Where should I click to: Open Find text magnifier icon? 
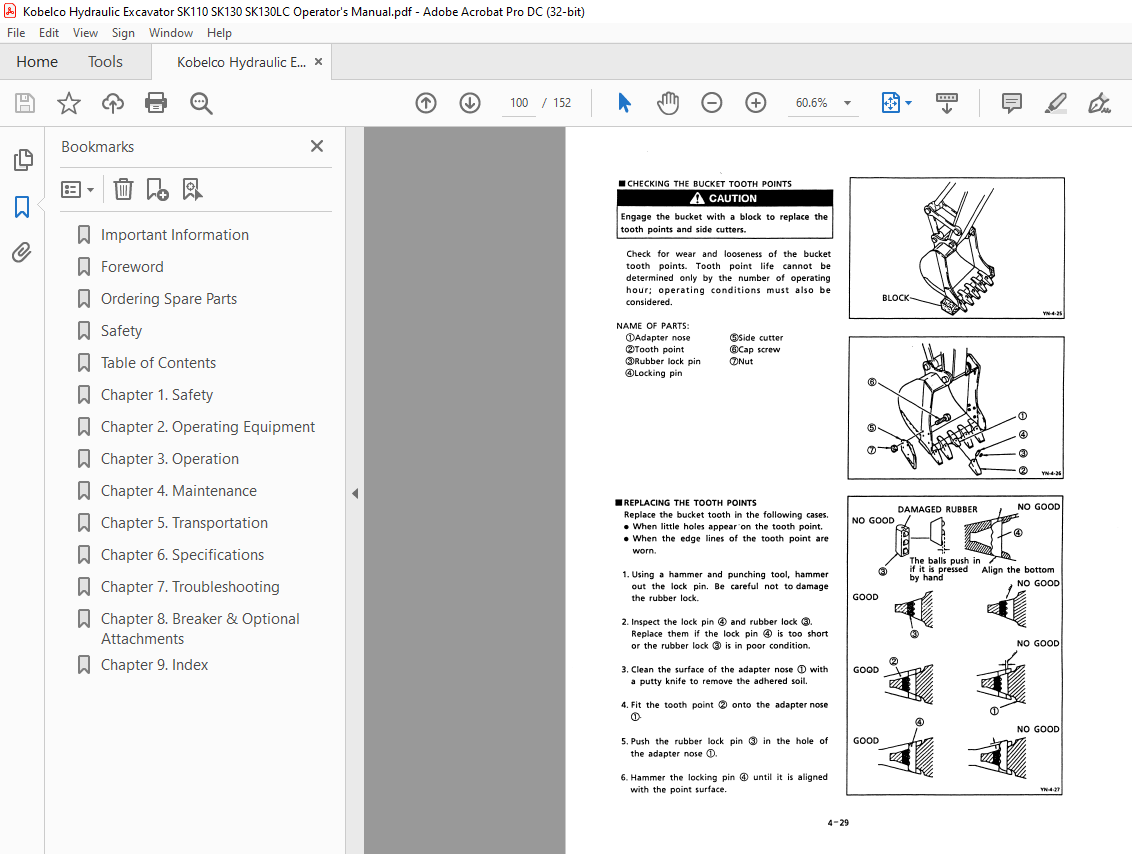coord(201,103)
